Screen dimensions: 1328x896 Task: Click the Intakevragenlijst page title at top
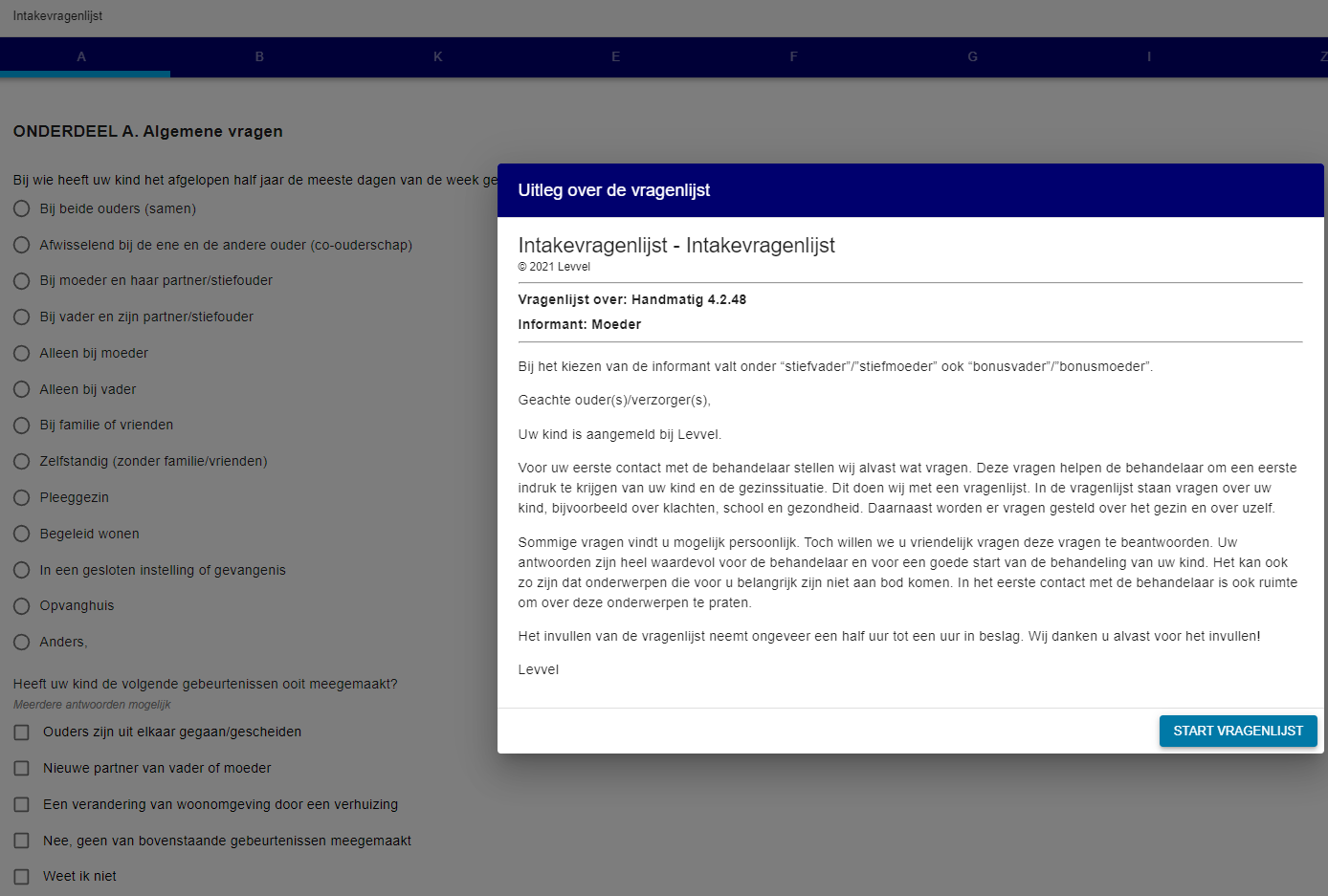pyautogui.click(x=57, y=16)
